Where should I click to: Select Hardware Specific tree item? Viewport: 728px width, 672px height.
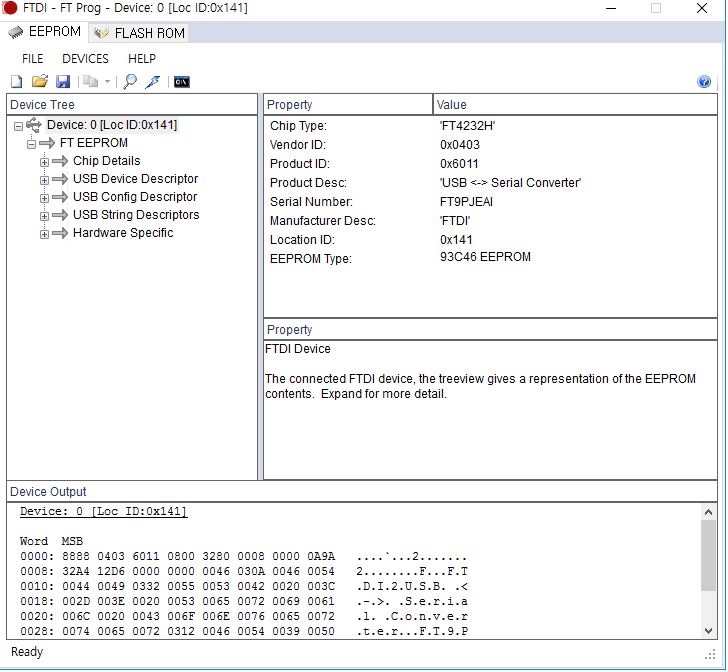(123, 233)
